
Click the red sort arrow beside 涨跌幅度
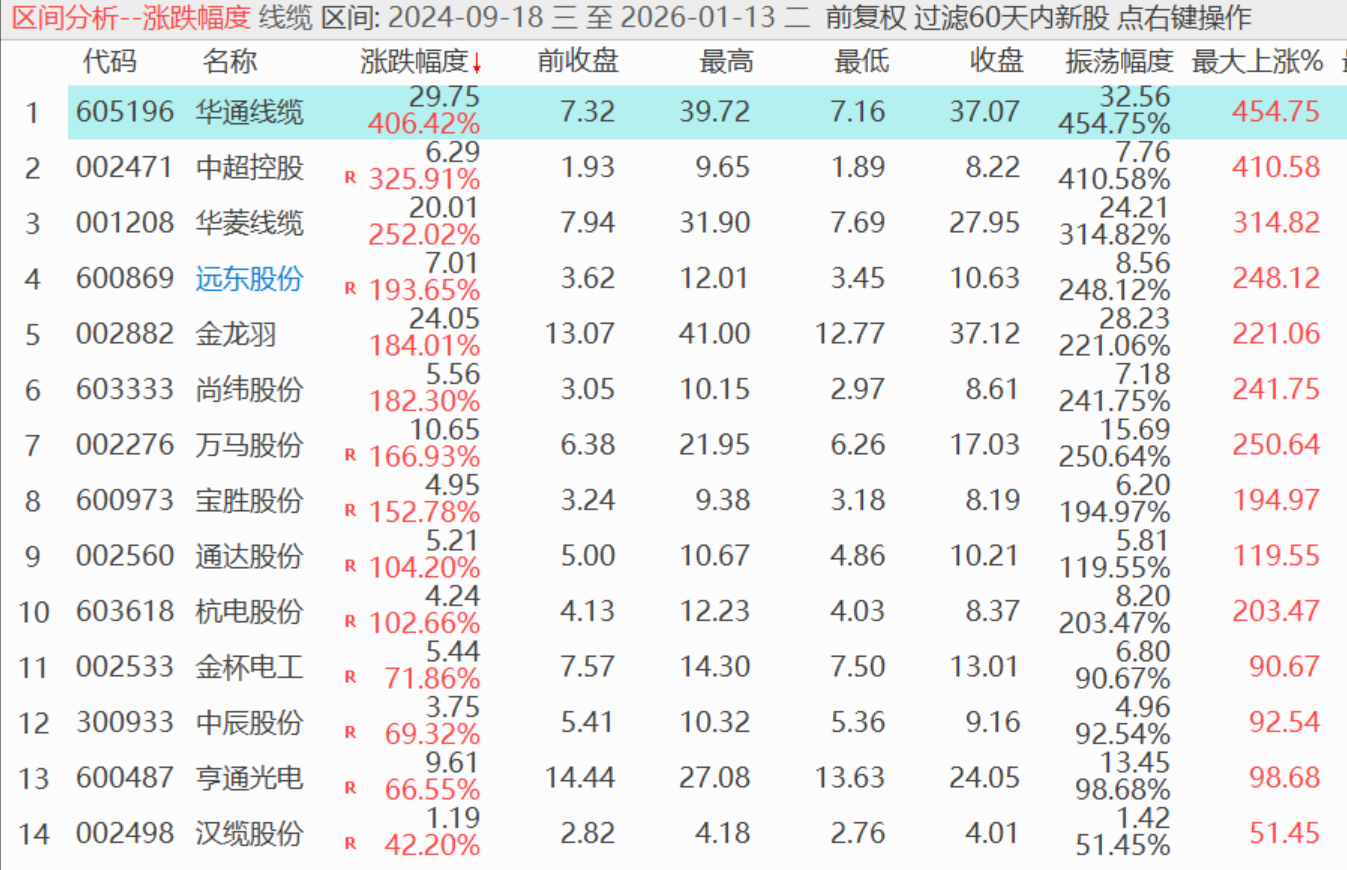coord(477,65)
